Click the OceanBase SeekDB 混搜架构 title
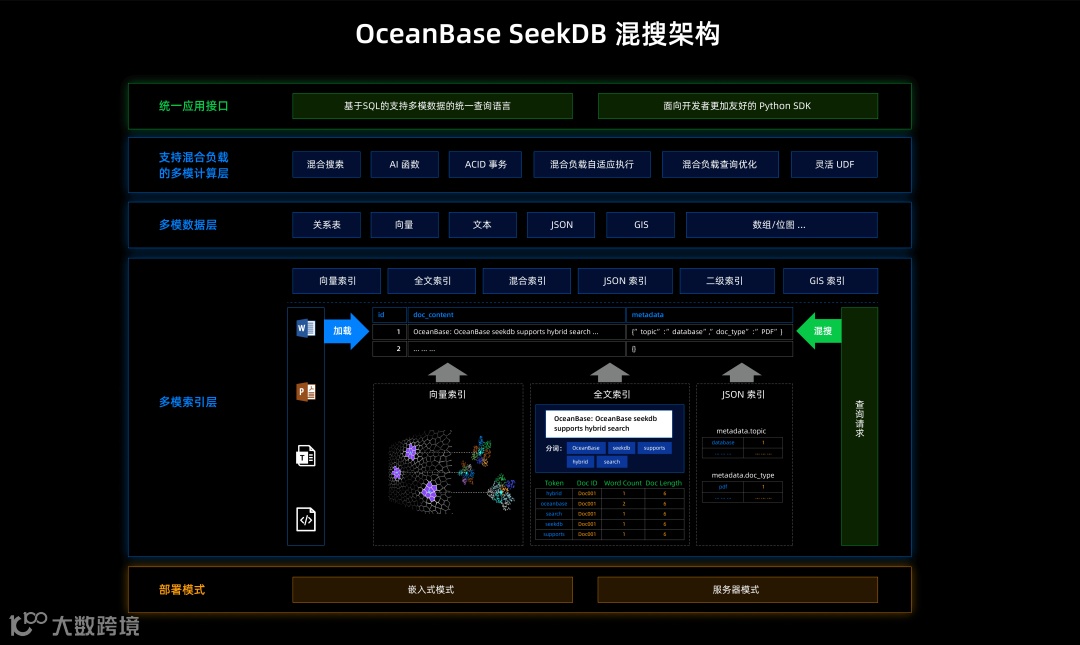Screen dimensions: 1080x645 [x=538, y=34]
